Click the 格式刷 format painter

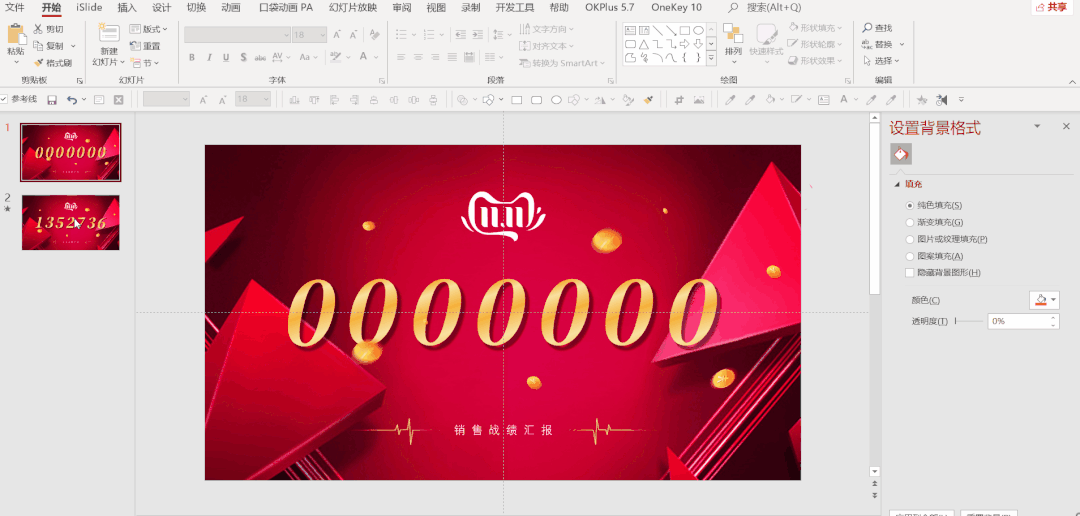click(x=53, y=63)
